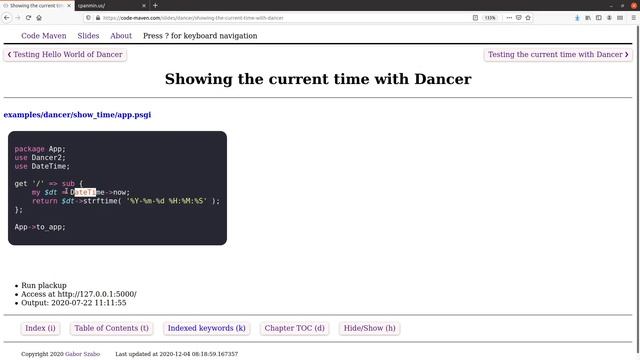Screen dimensions: 640x360
Task: Click the browser forward arrow
Action: (18, 18)
